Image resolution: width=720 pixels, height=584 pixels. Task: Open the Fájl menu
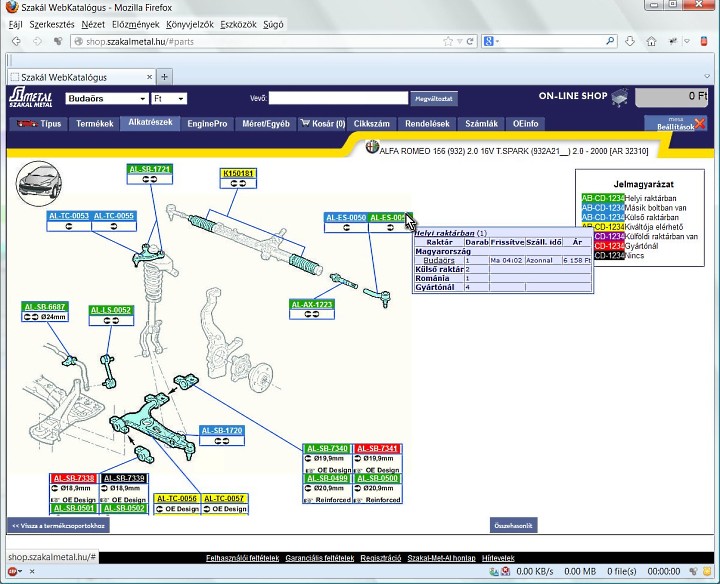pos(15,24)
